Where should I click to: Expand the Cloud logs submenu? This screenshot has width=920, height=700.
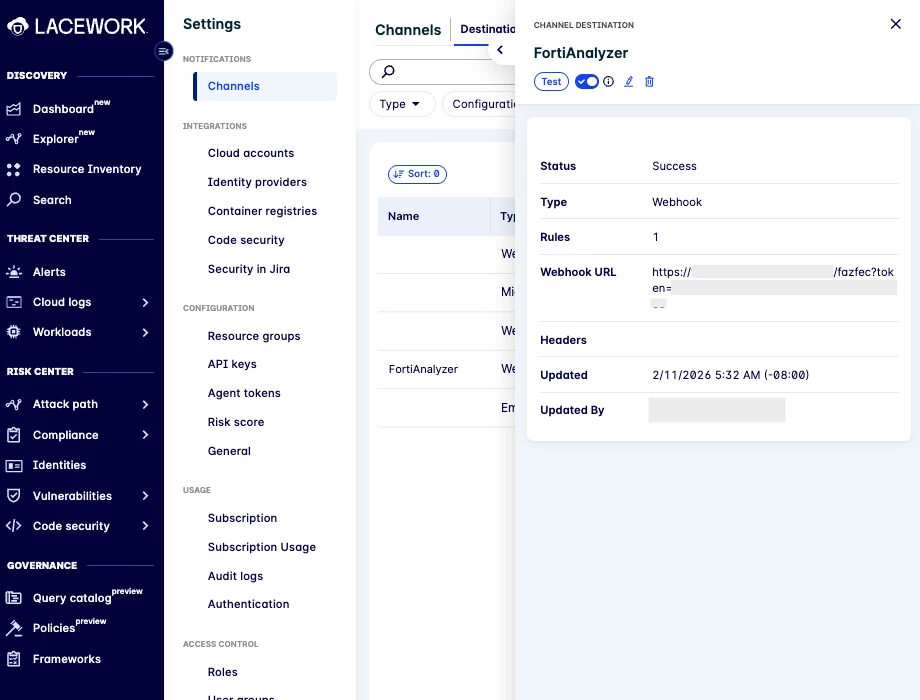tap(145, 302)
